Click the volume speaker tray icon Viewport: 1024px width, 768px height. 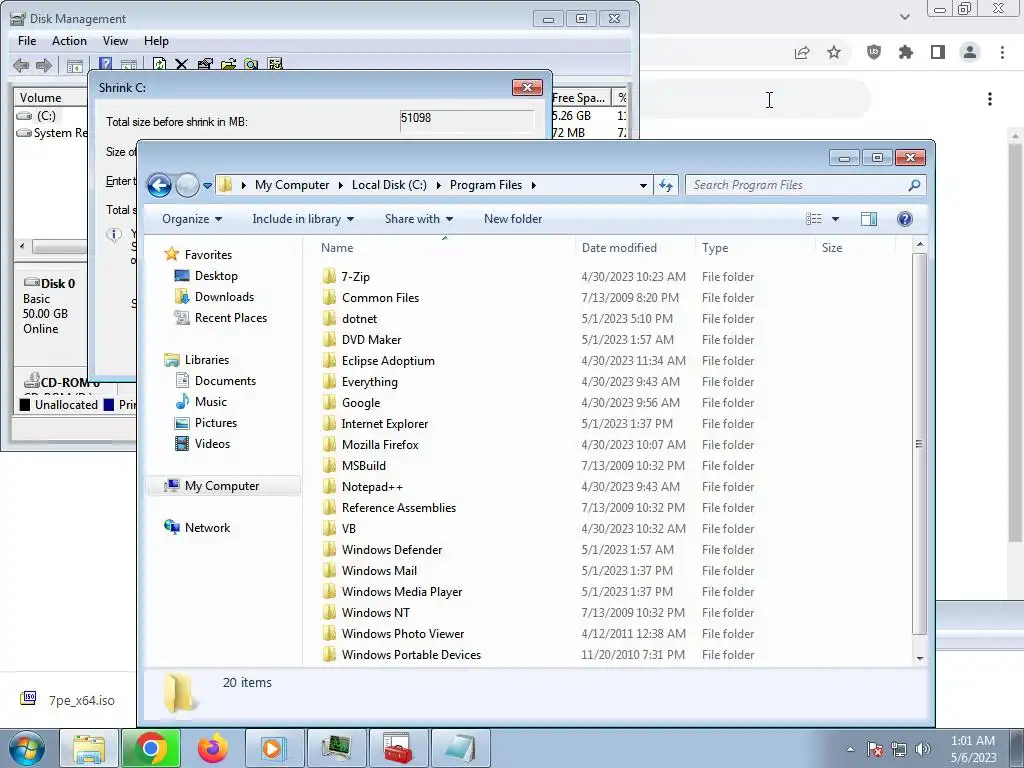923,749
